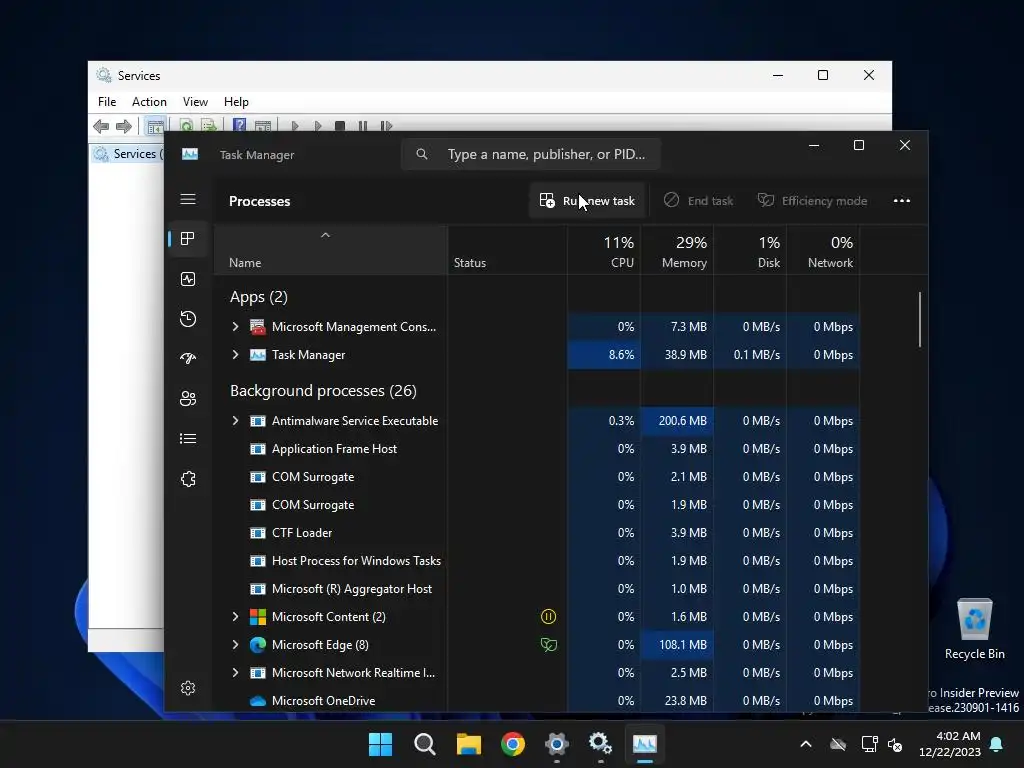The width and height of the screenshot is (1024, 768).
Task: Click End task button
Action: pyautogui.click(x=699, y=200)
